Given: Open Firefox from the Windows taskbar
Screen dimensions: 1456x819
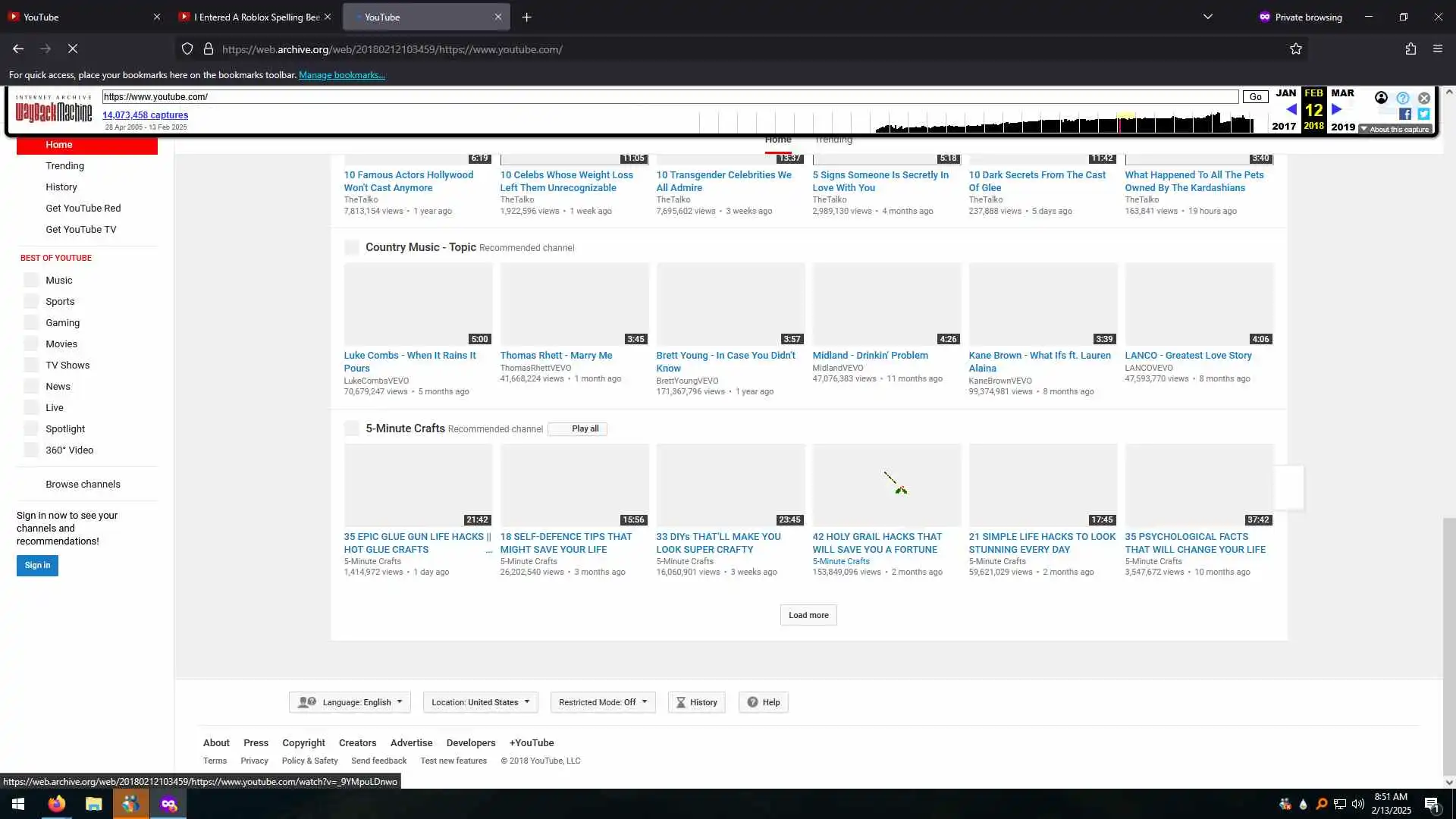Looking at the screenshot, I should click(57, 804).
